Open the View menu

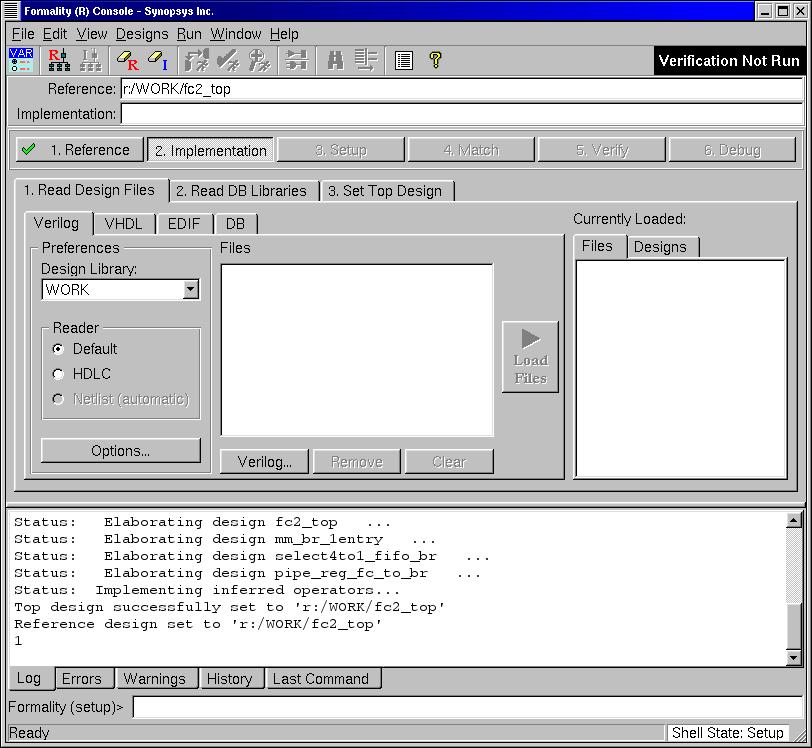(x=92, y=34)
